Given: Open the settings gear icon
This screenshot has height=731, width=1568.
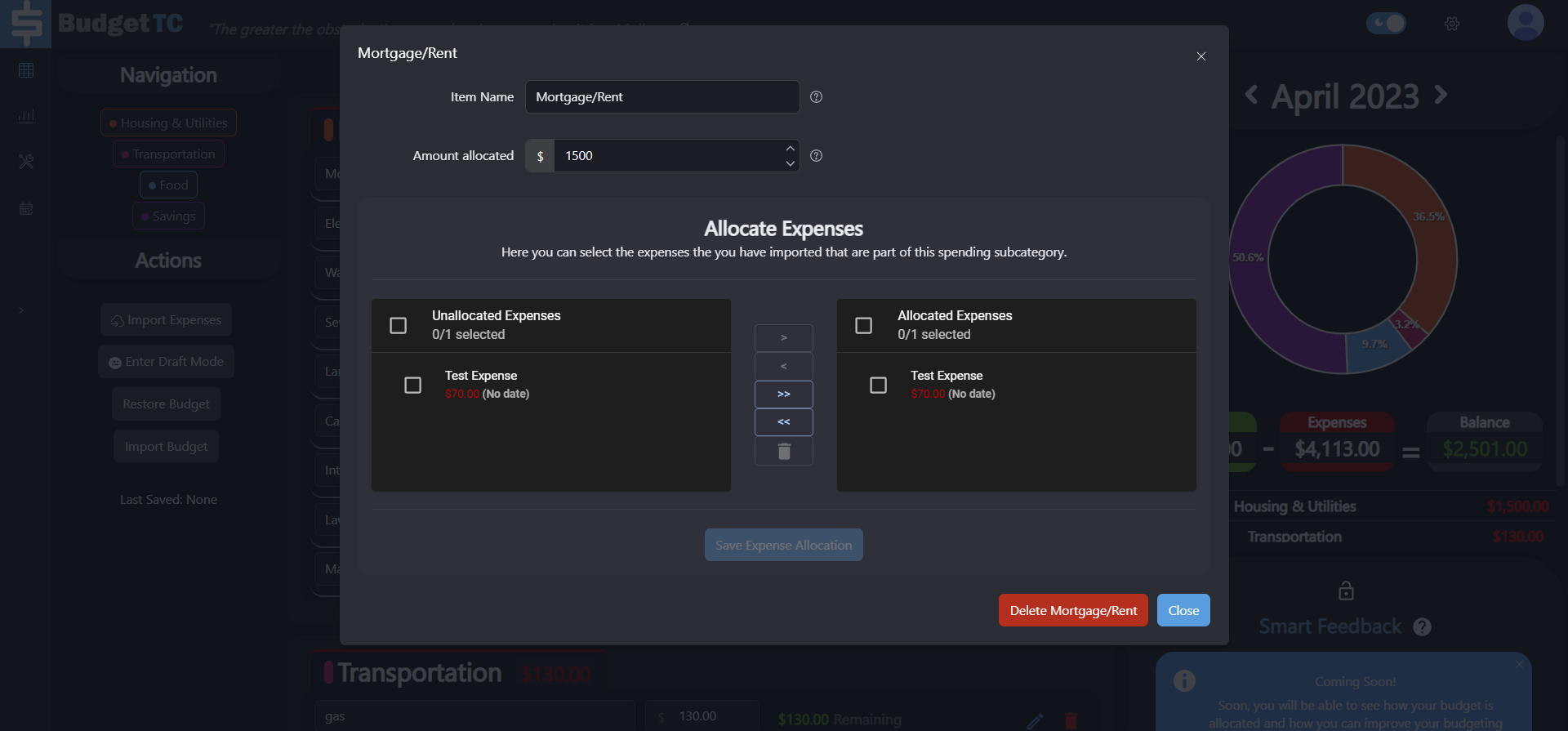Looking at the screenshot, I should 1451,24.
